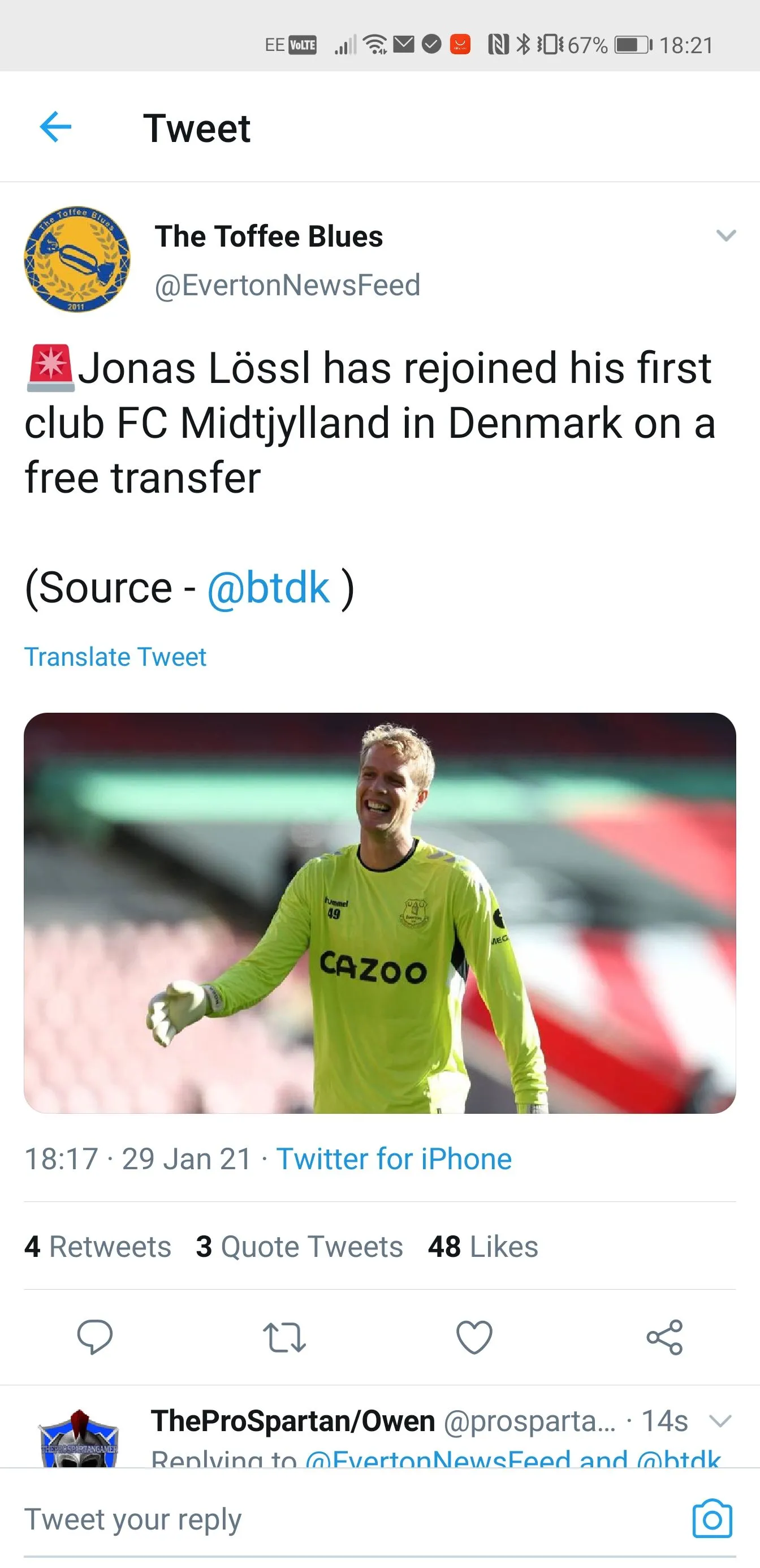The width and height of the screenshot is (760, 1568).
Task: Open the goalkeeper photo attachment
Action: click(379, 912)
